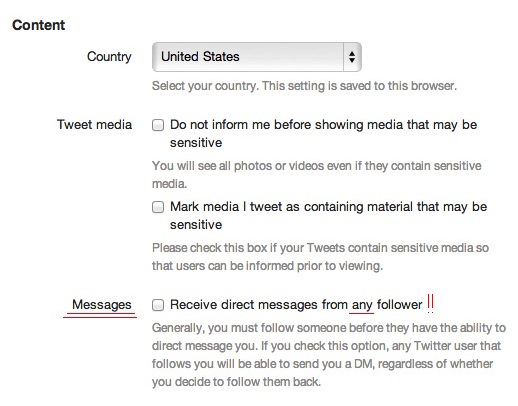Click the up-down arrows on Country selector

click(x=352, y=57)
